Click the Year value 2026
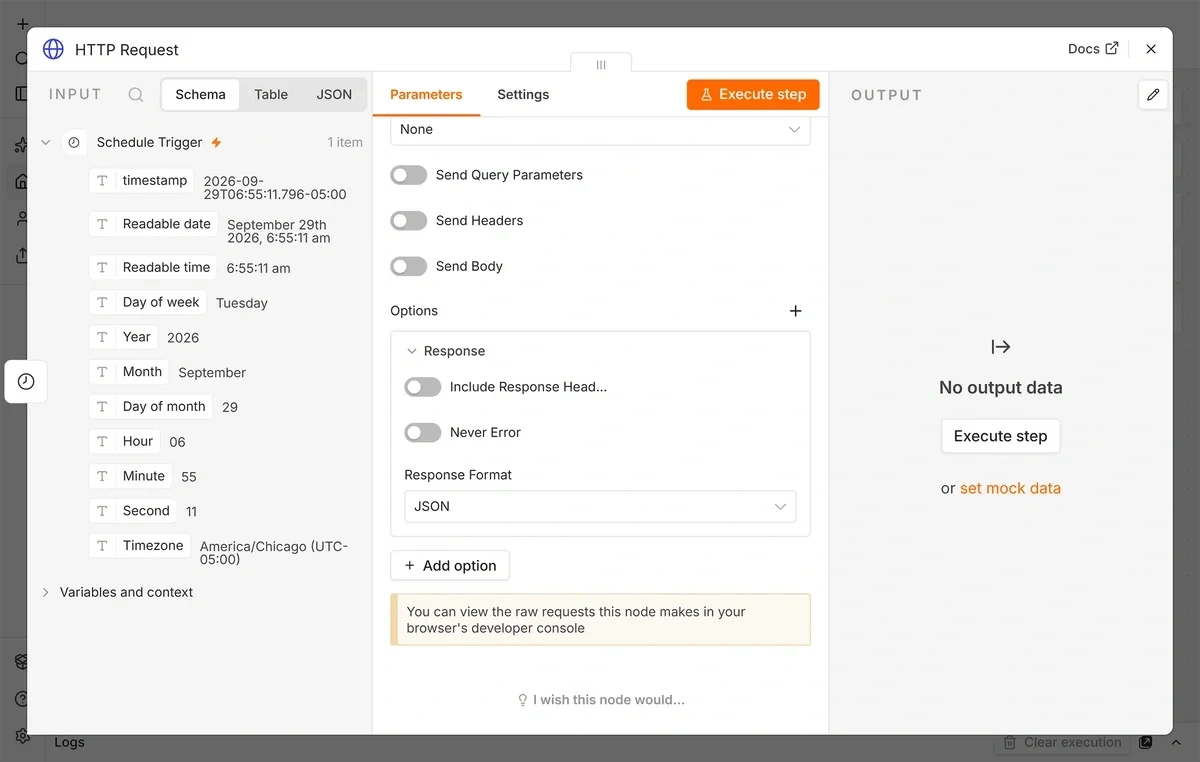Screen dimensions: 1200x762 pos(183,338)
